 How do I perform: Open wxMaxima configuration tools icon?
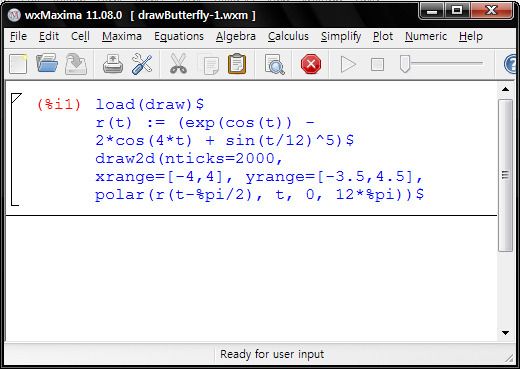tap(142, 64)
